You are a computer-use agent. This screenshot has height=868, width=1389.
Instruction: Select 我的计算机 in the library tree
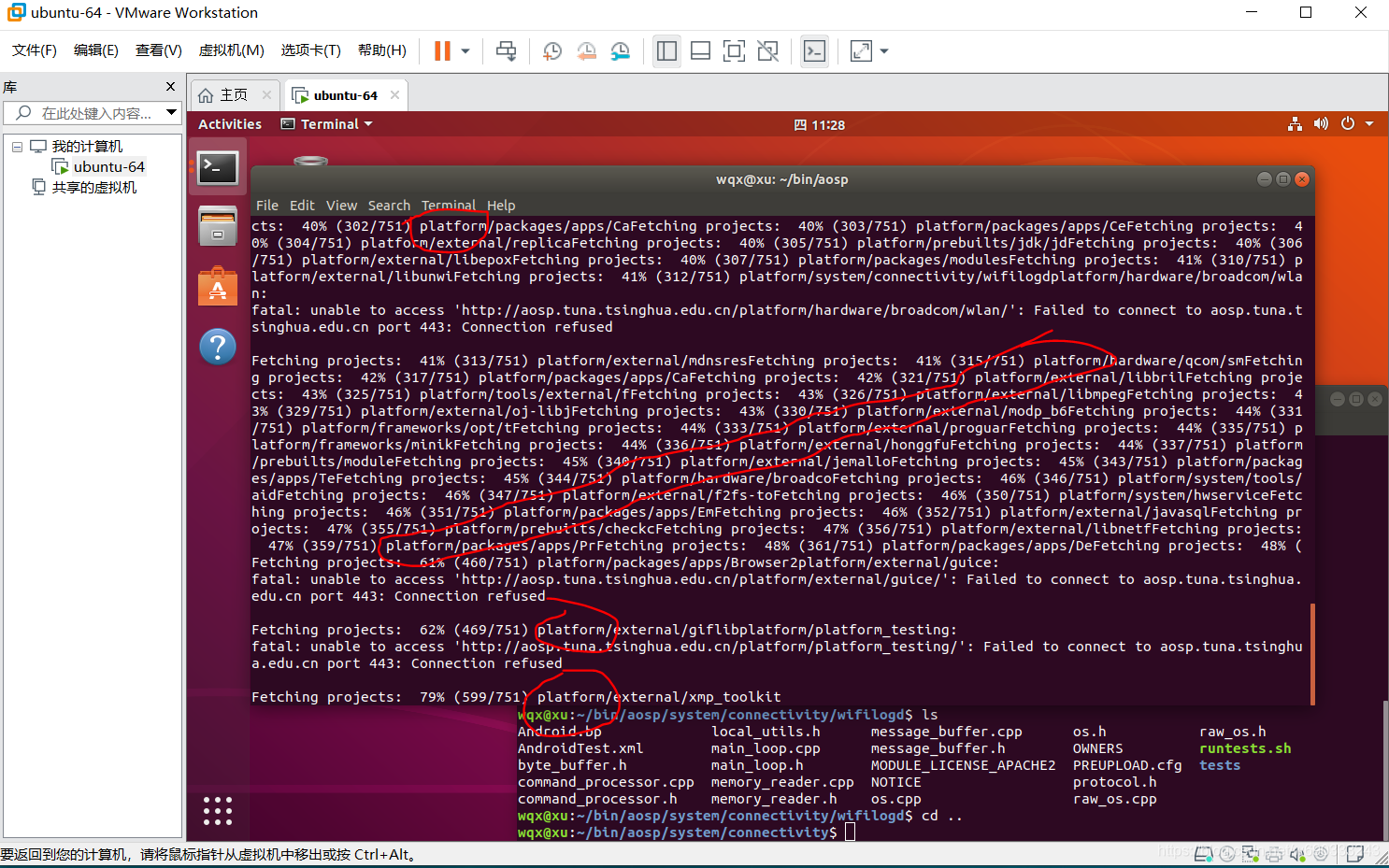point(87,147)
